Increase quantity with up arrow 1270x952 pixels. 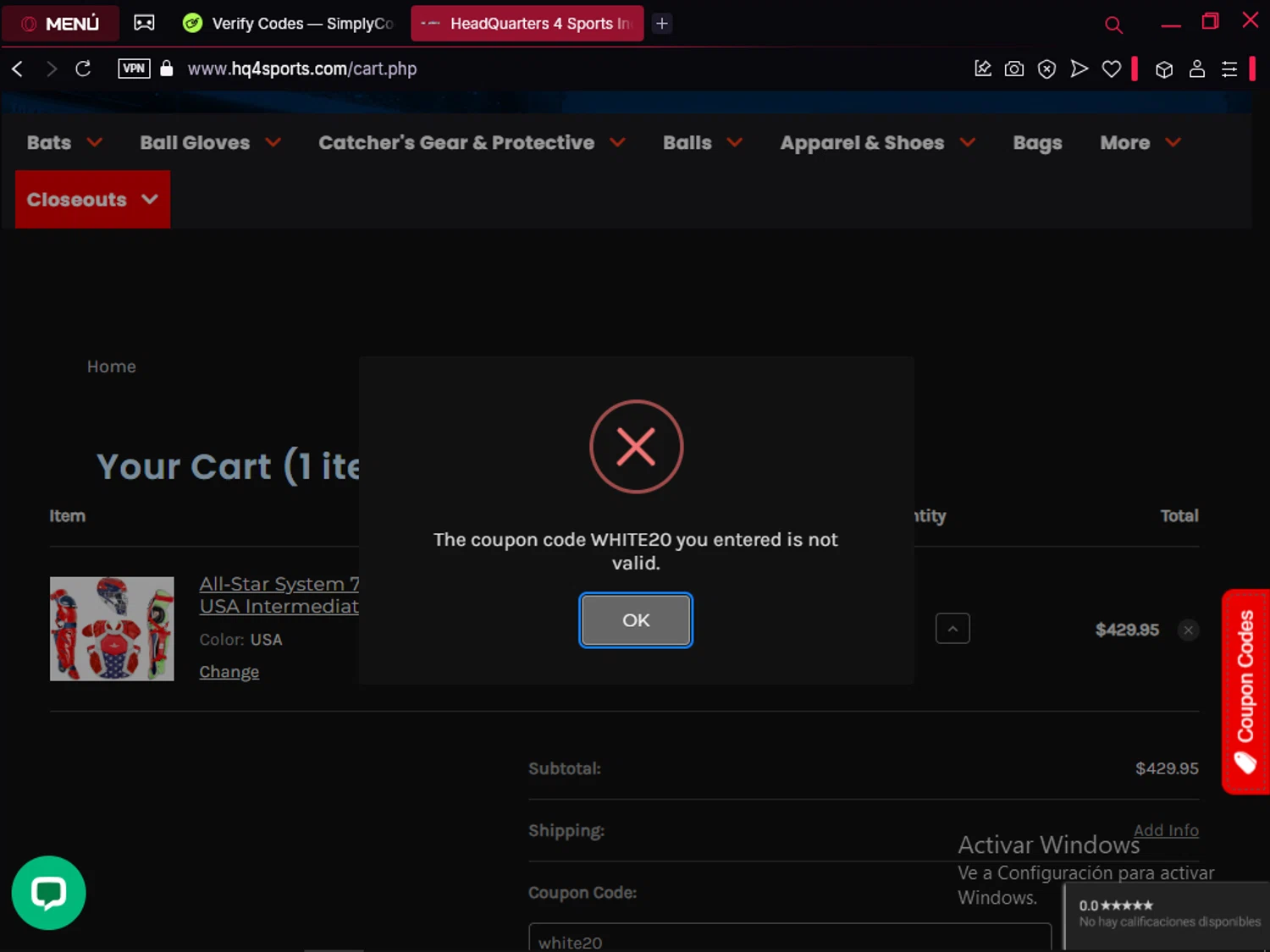click(x=952, y=629)
